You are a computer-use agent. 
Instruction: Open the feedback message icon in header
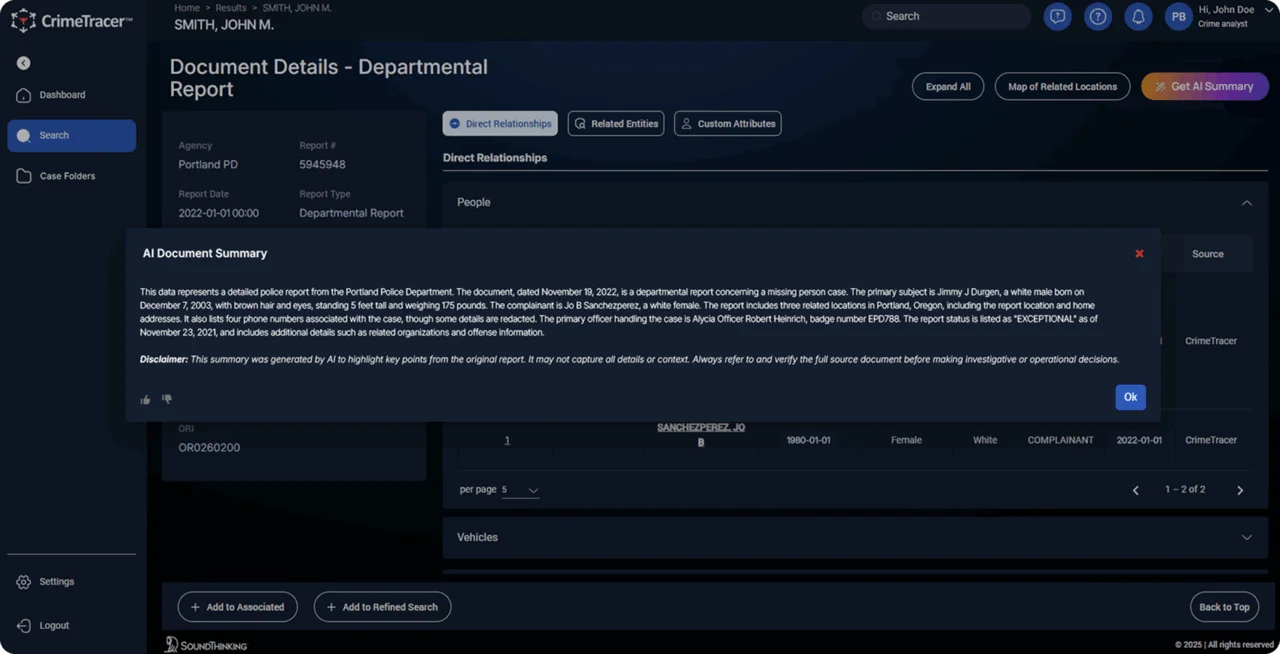coord(1057,17)
